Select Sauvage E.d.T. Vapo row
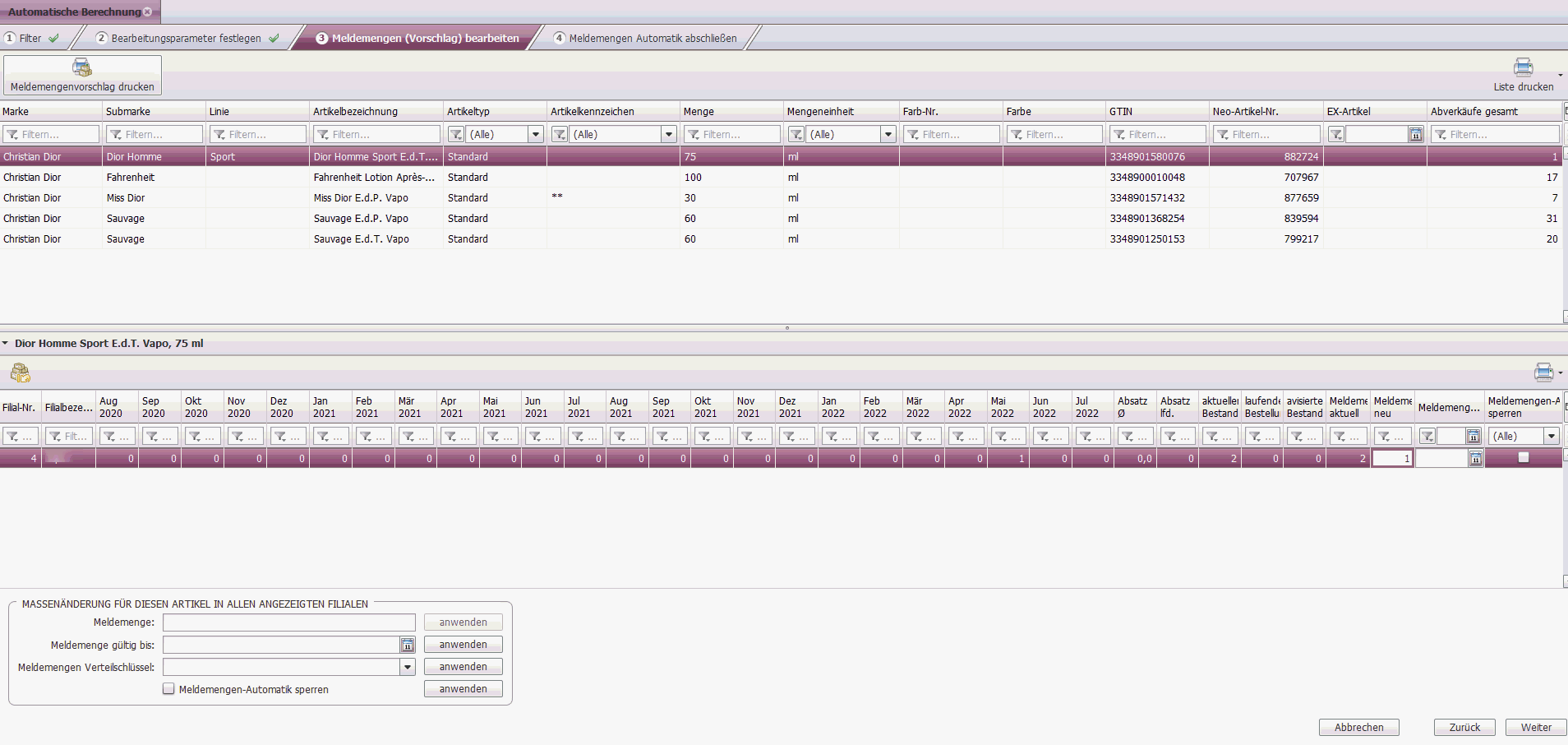1568x745 pixels. (x=781, y=238)
